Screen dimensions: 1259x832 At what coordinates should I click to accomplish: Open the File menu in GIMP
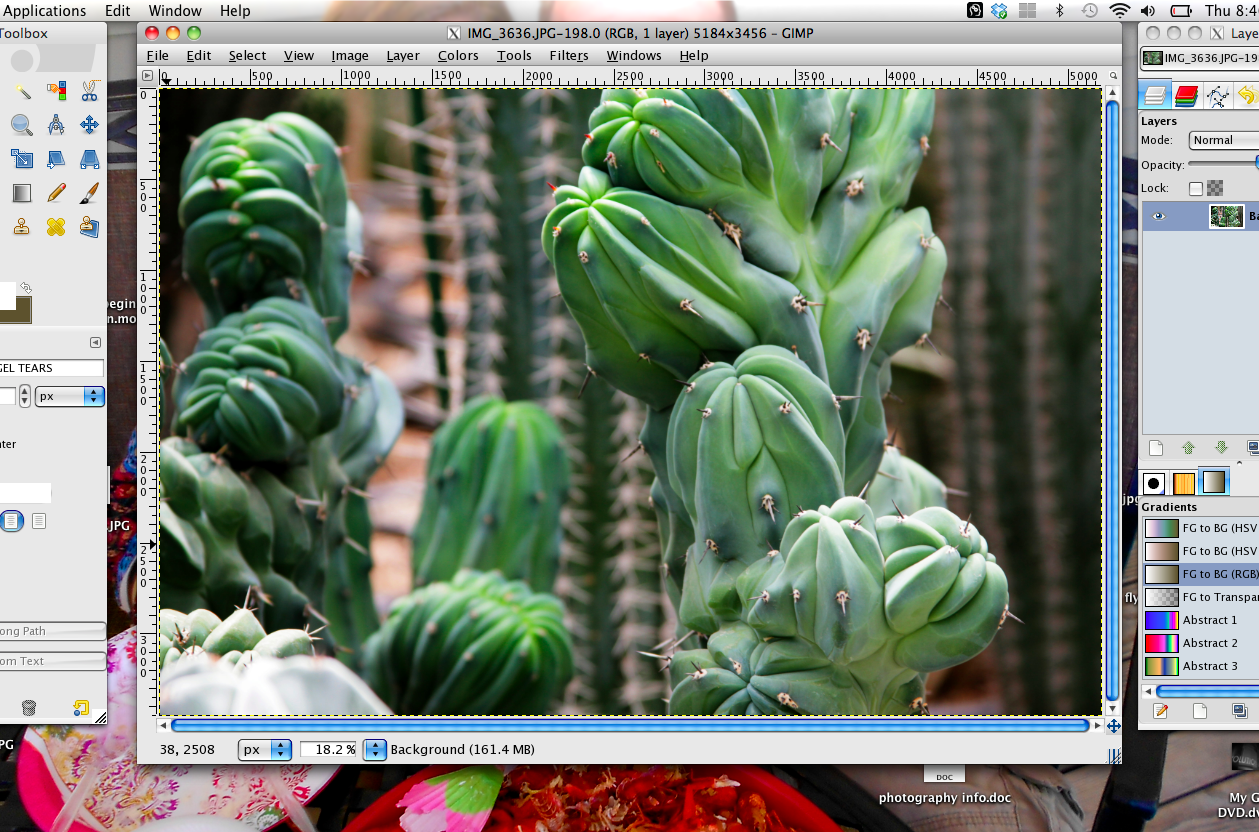point(157,55)
